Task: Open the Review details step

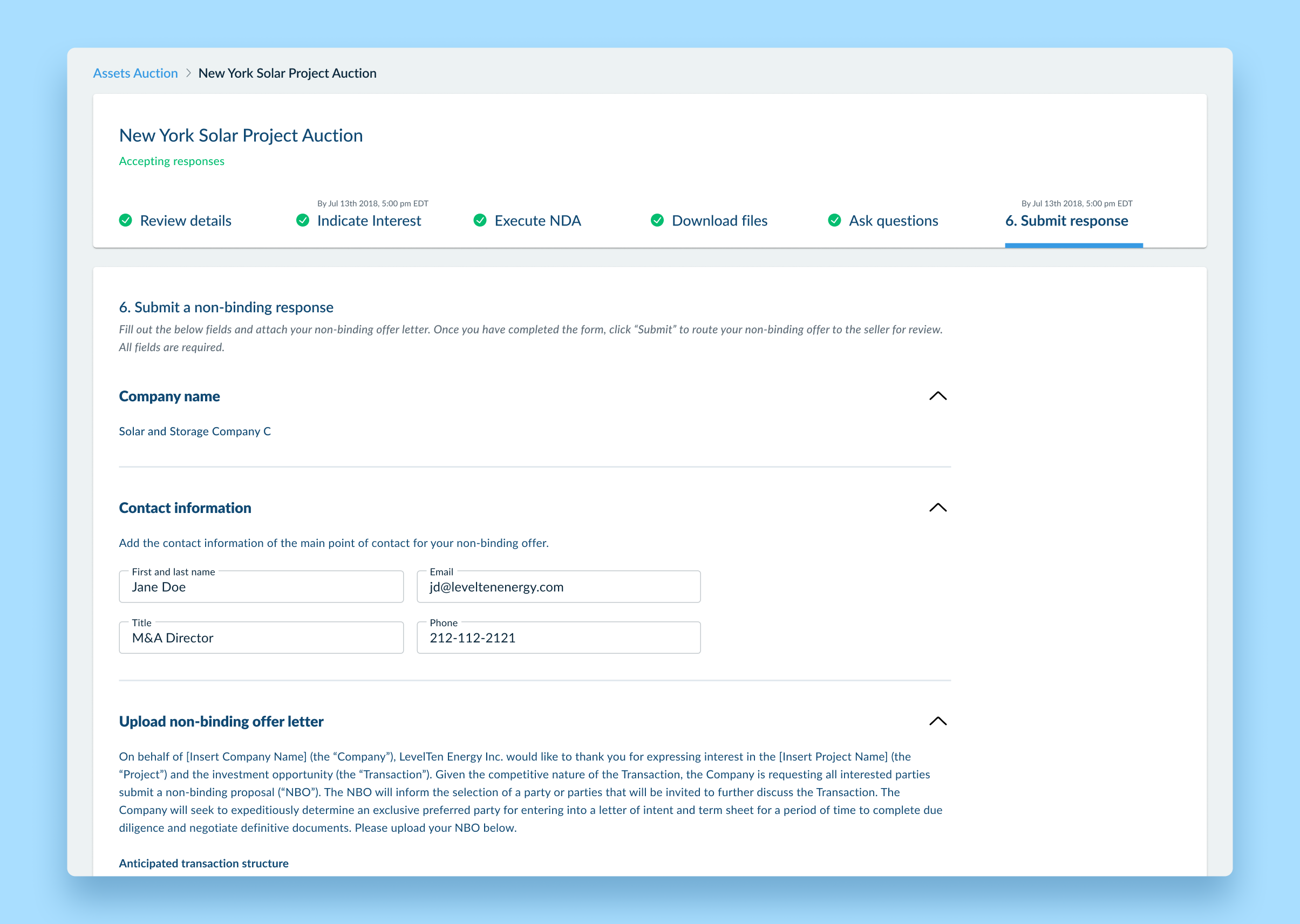Action: click(186, 221)
